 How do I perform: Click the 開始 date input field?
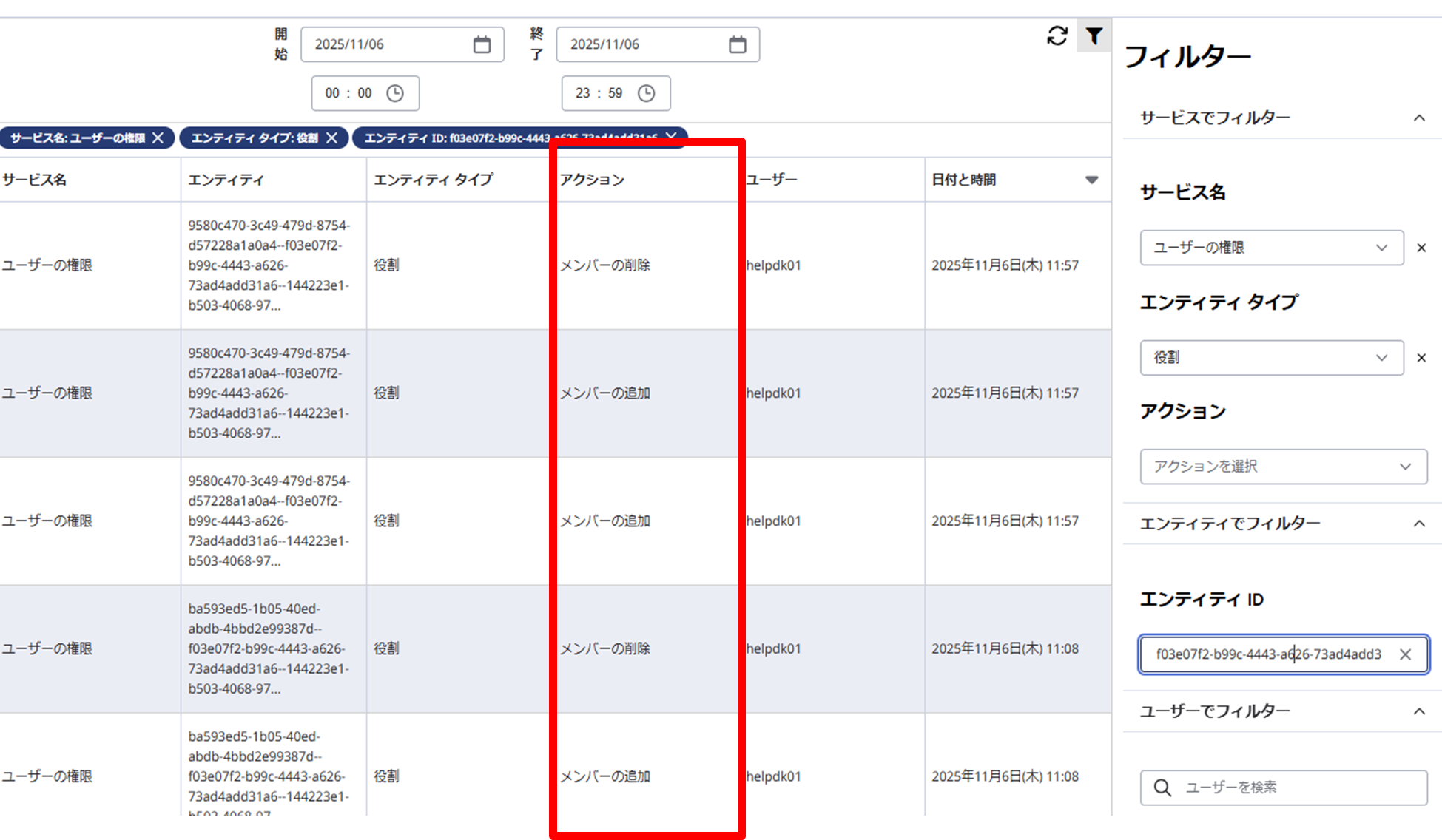pyautogui.click(x=385, y=44)
